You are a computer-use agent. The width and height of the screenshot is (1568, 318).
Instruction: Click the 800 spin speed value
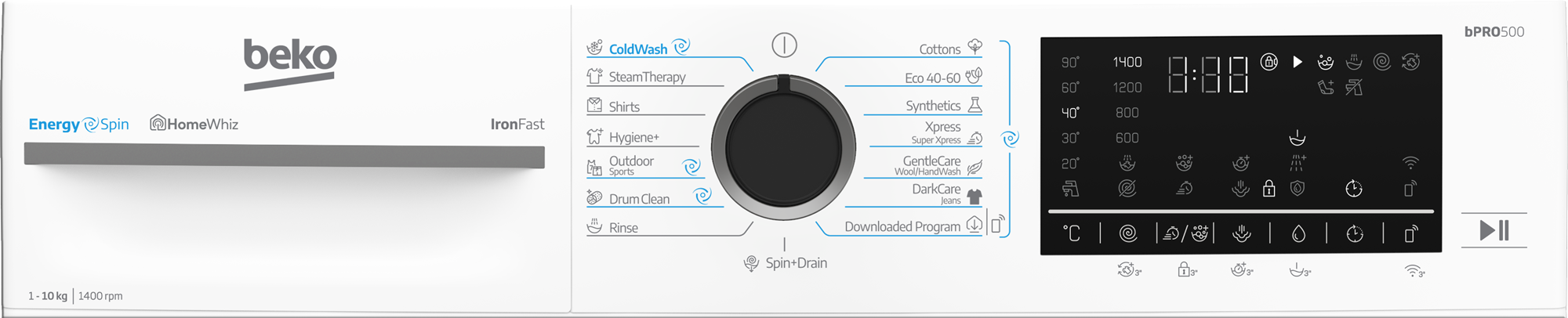1127,113
